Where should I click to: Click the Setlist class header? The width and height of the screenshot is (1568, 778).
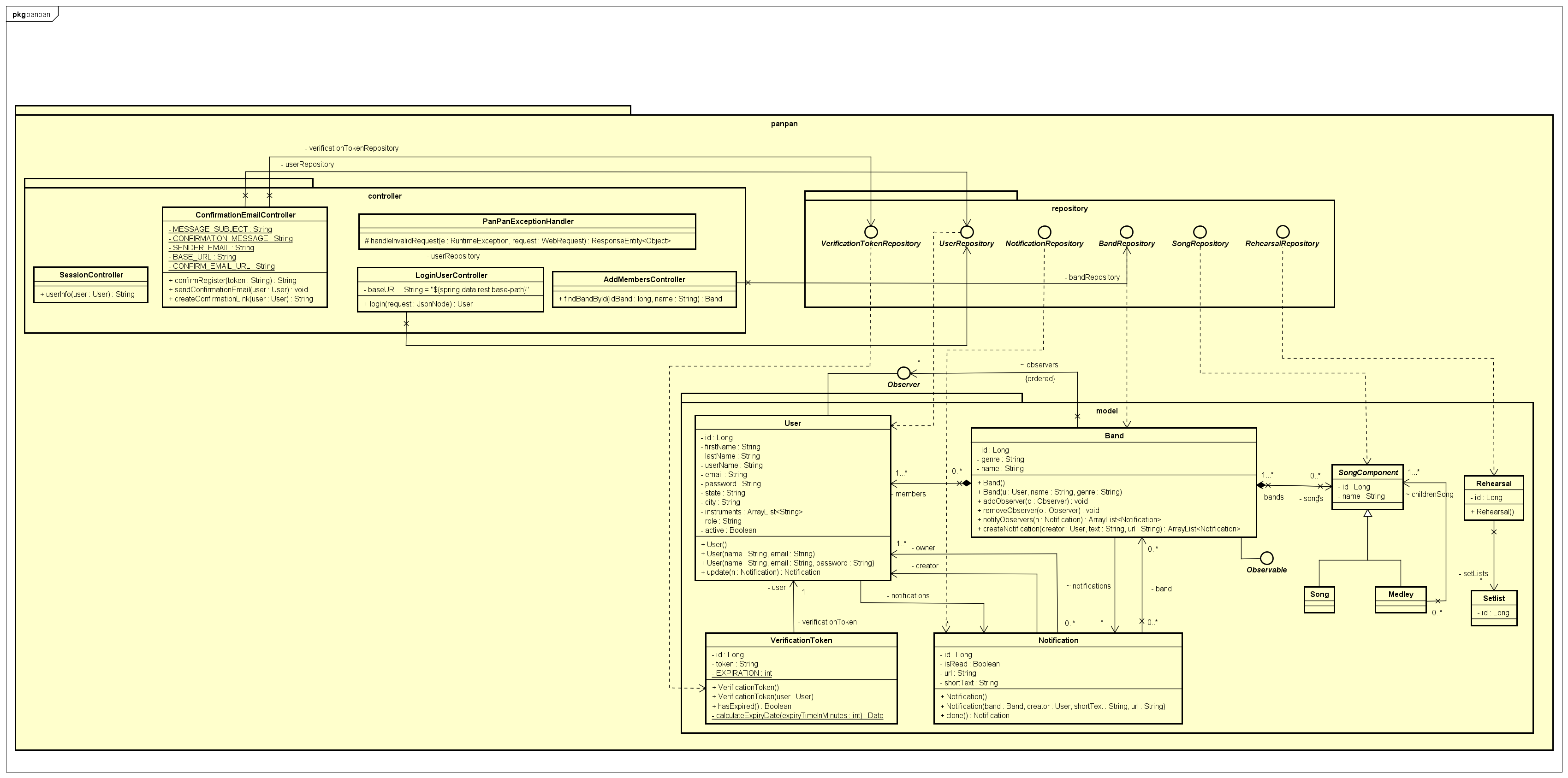click(1494, 598)
